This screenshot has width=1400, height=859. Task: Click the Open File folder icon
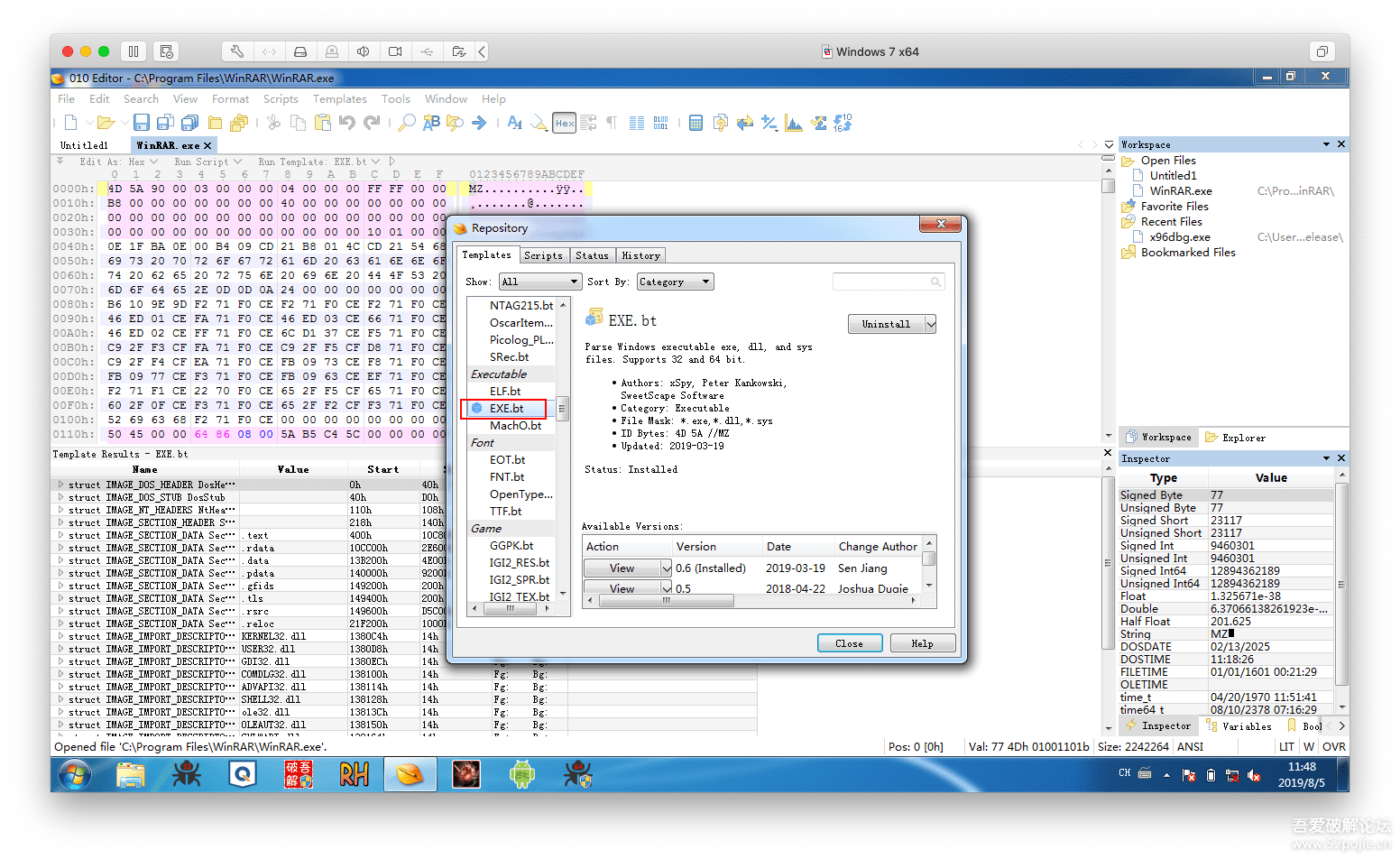(x=106, y=123)
